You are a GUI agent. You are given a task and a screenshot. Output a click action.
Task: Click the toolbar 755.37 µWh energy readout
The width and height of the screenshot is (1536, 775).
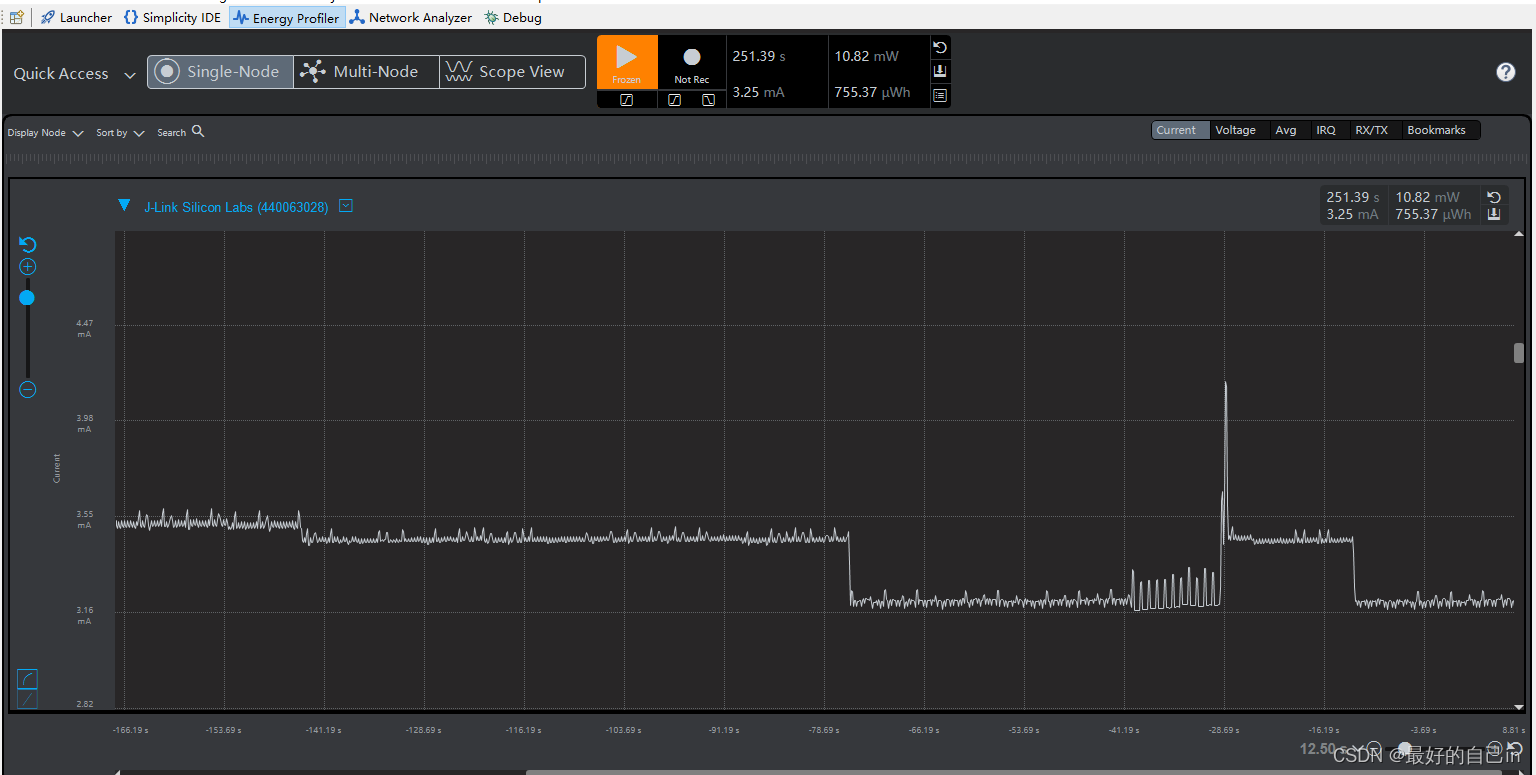(872, 92)
